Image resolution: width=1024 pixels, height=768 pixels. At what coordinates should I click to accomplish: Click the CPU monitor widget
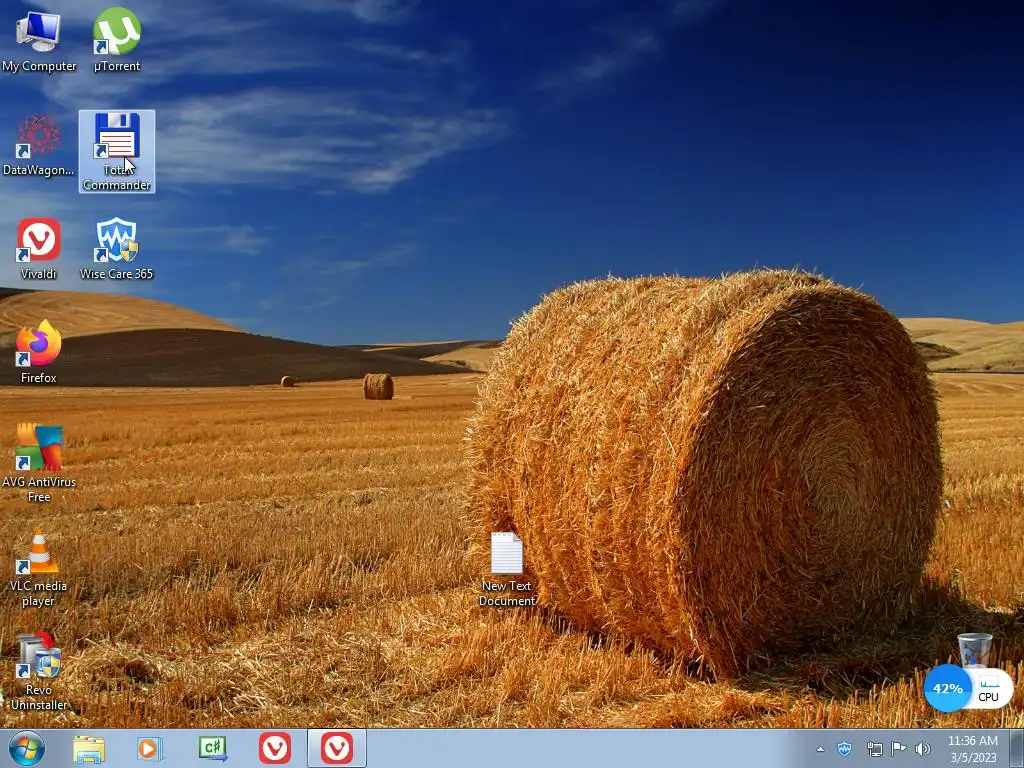coord(989,689)
